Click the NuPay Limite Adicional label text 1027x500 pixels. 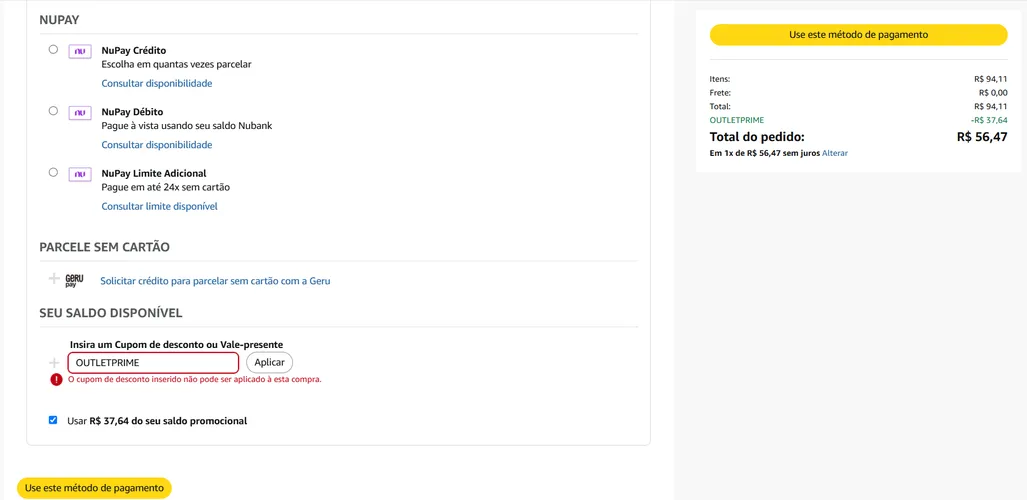click(x=154, y=174)
